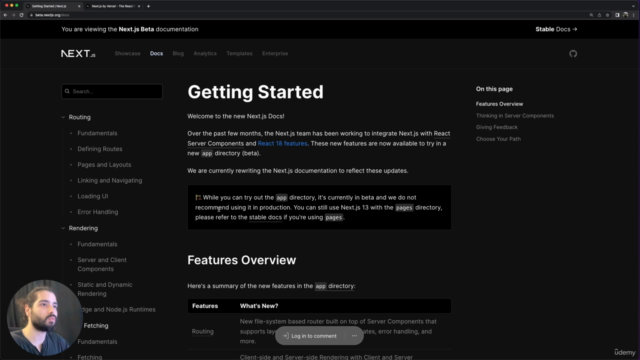Follow the React 18 features link
The width and height of the screenshot is (640, 360).
(282, 144)
